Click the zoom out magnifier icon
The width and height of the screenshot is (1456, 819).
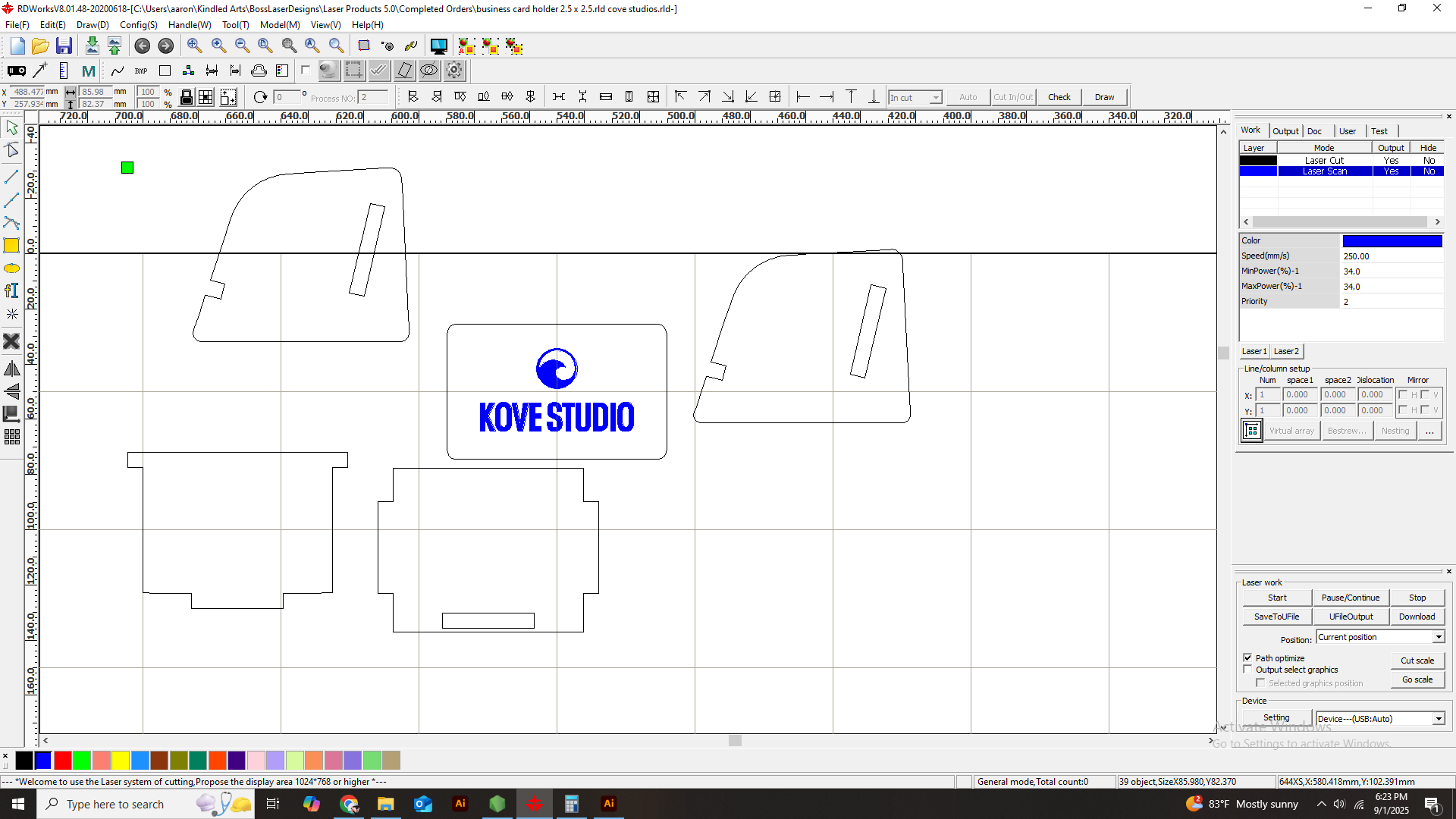242,46
